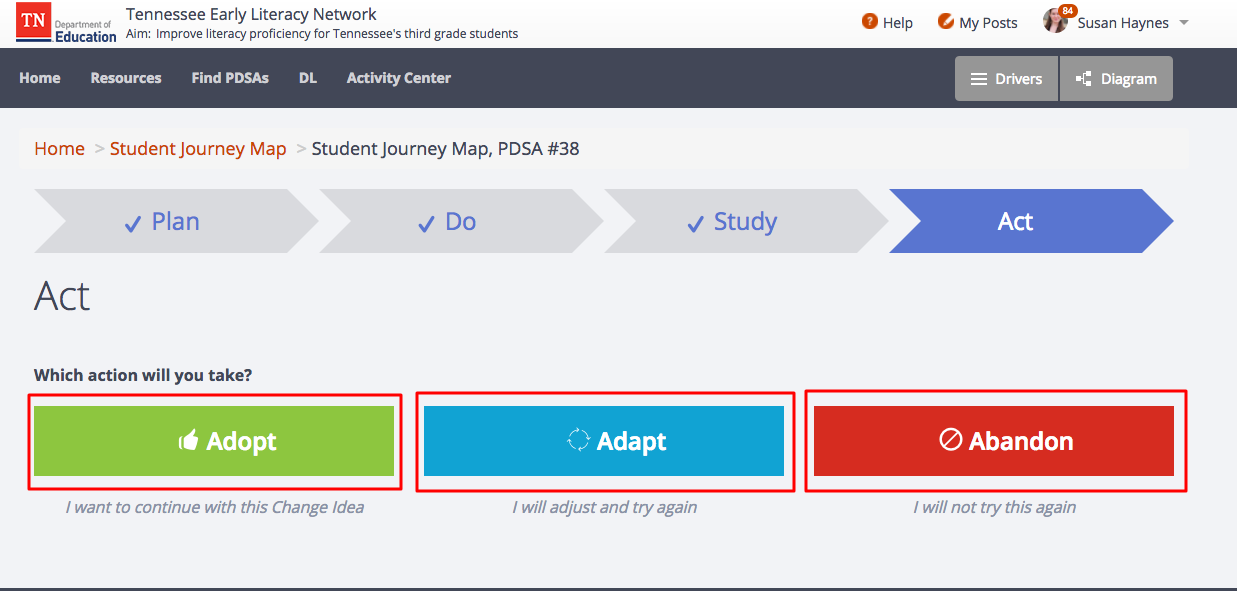Select the Adopt action to continue the Change Idea
Screen dimensions: 1237x591
[214, 440]
